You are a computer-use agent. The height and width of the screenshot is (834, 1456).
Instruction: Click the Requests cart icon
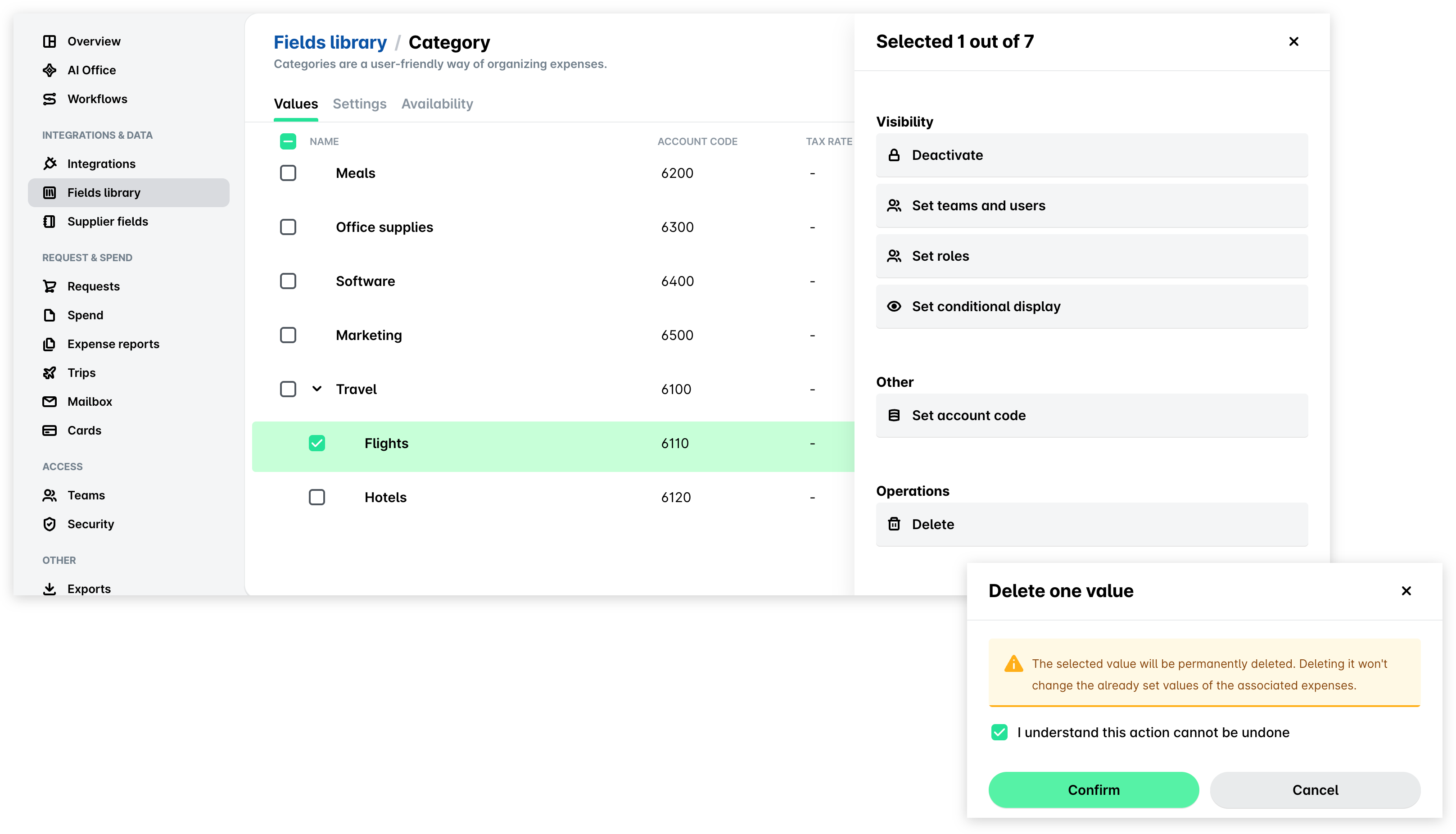pyautogui.click(x=50, y=286)
